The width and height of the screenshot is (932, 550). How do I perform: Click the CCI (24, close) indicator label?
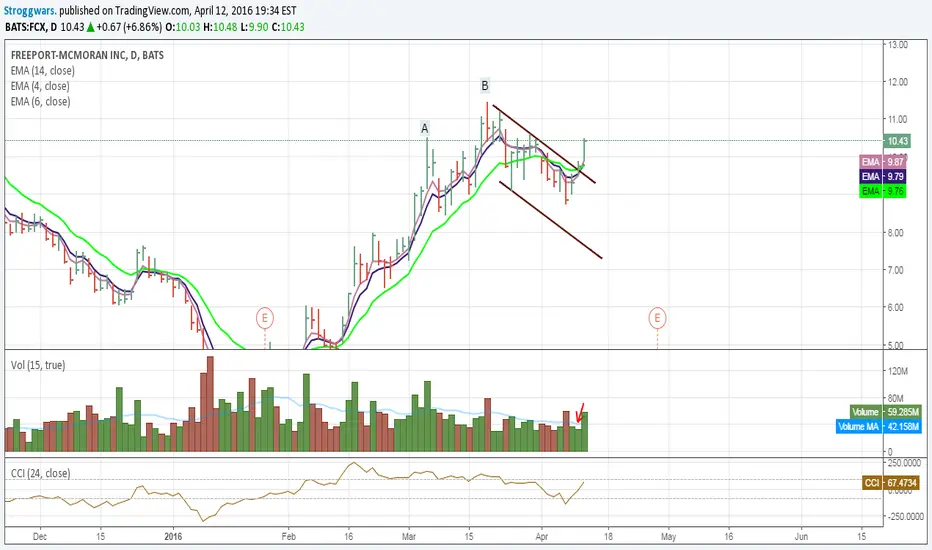40,473
